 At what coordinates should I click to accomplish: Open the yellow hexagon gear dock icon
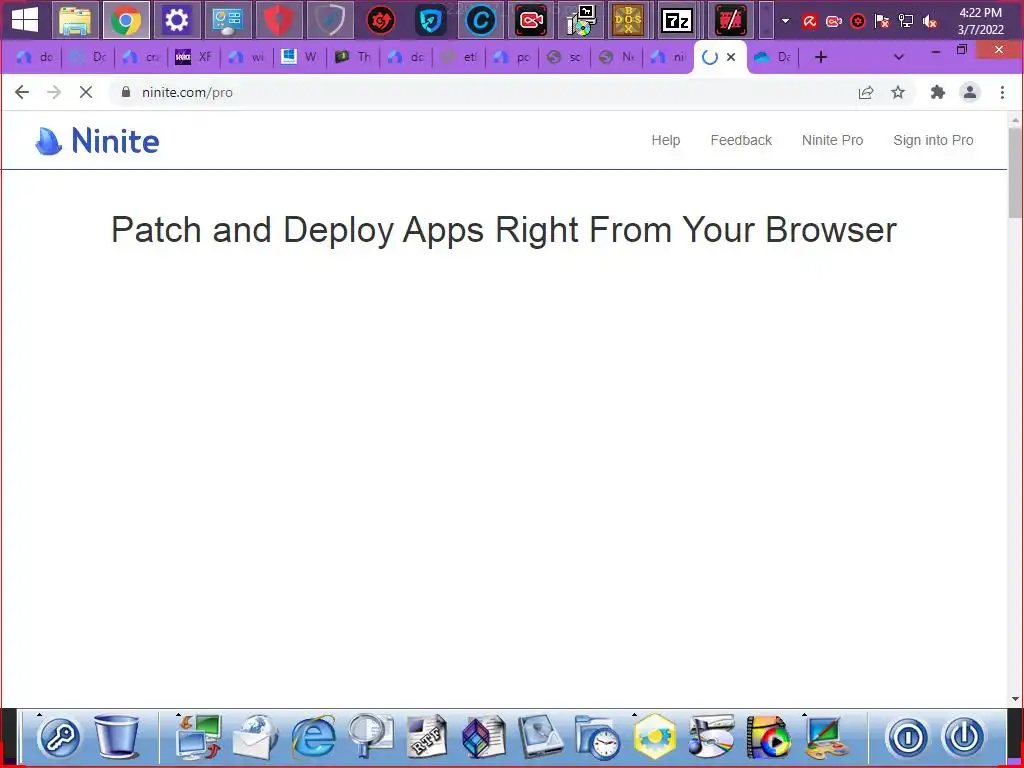pyautogui.click(x=654, y=736)
